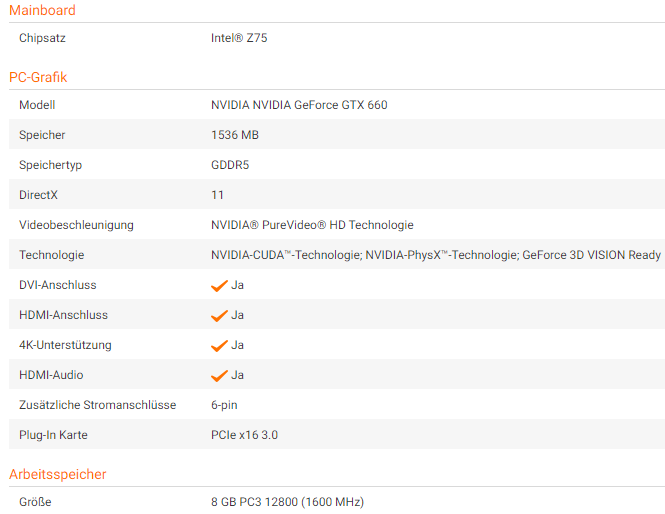The width and height of the screenshot is (665, 514).
Task: Select the GDDR5 value
Action: pyautogui.click(x=230, y=165)
